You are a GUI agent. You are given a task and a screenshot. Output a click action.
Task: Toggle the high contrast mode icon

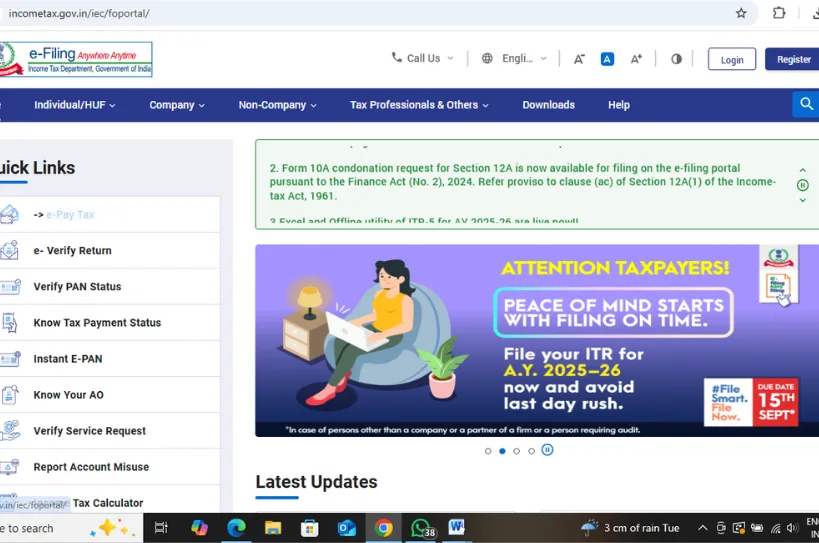pyautogui.click(x=676, y=59)
